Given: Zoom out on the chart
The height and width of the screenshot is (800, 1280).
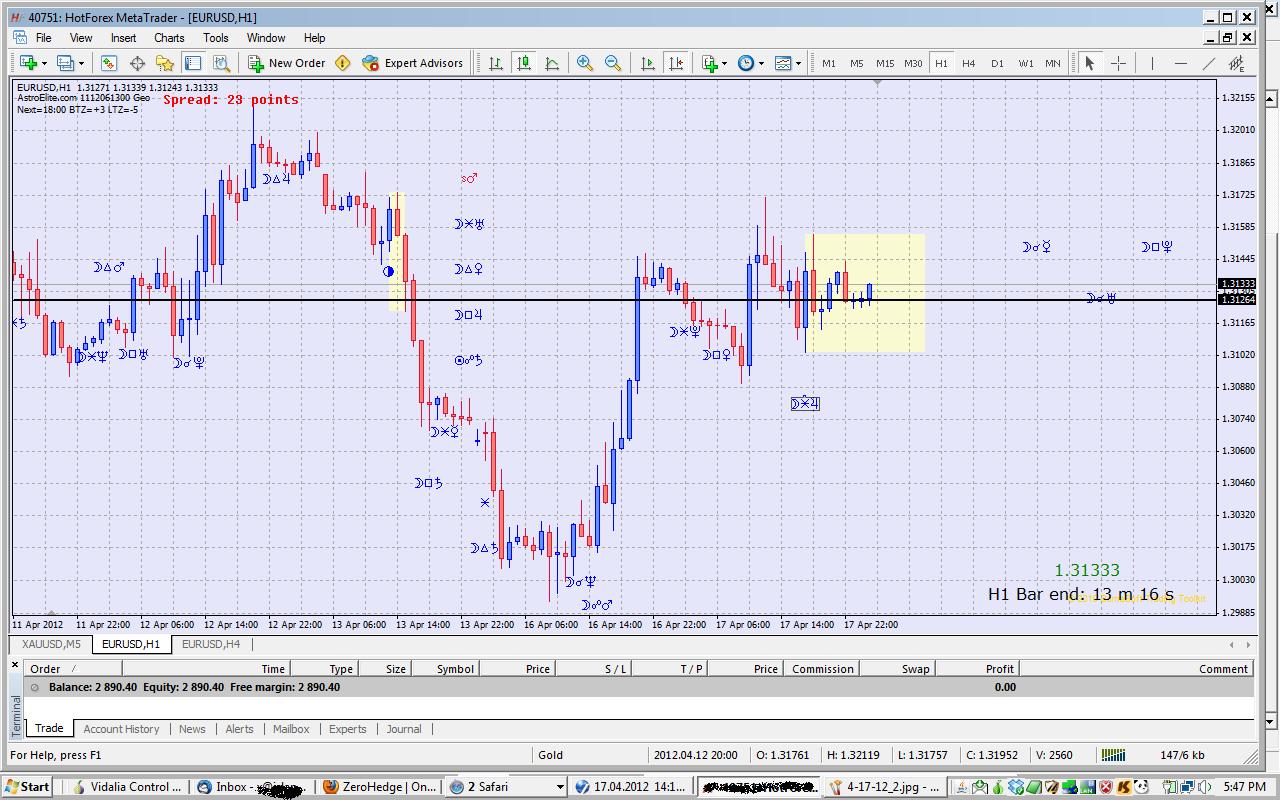Looking at the screenshot, I should [613, 63].
